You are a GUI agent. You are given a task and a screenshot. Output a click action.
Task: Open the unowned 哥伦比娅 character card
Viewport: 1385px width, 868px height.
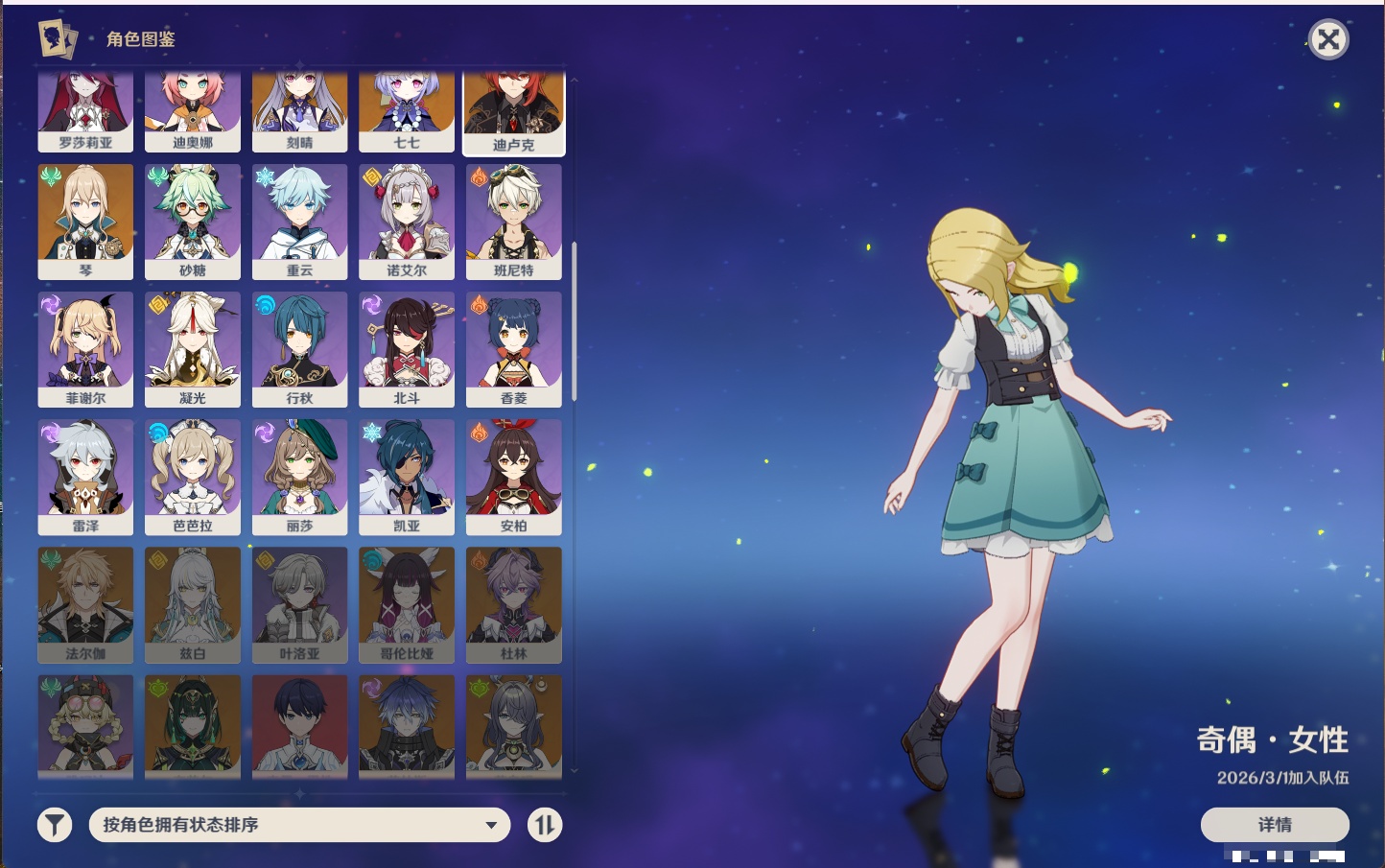coord(407,604)
